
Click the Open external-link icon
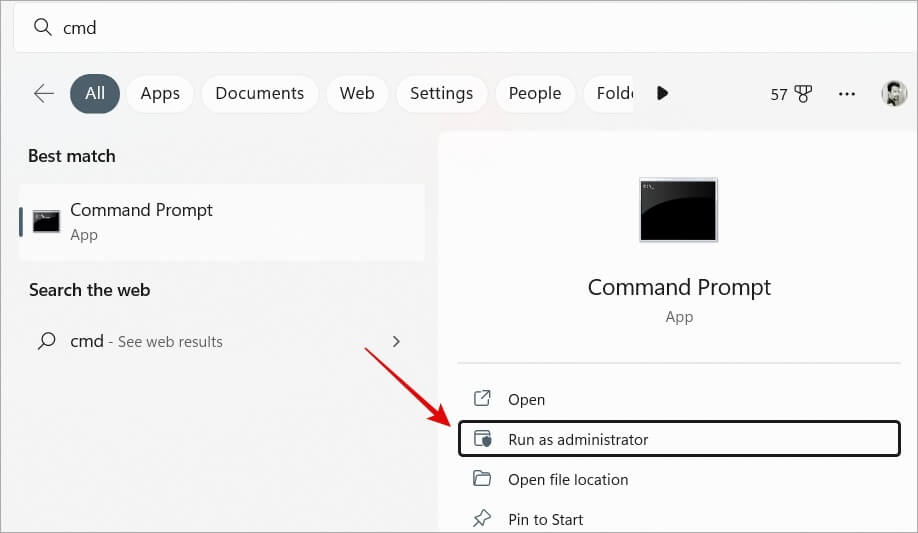482,398
